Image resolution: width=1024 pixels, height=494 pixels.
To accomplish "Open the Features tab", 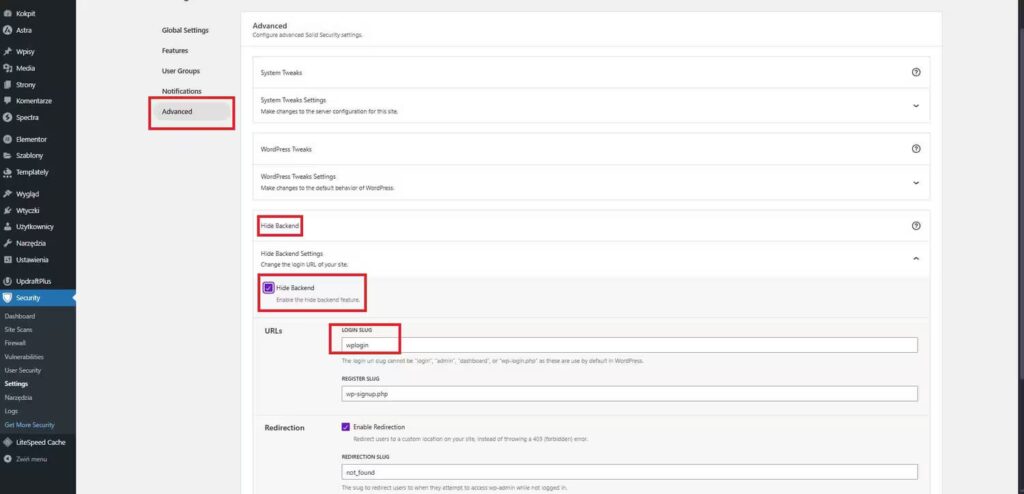I will click(175, 50).
